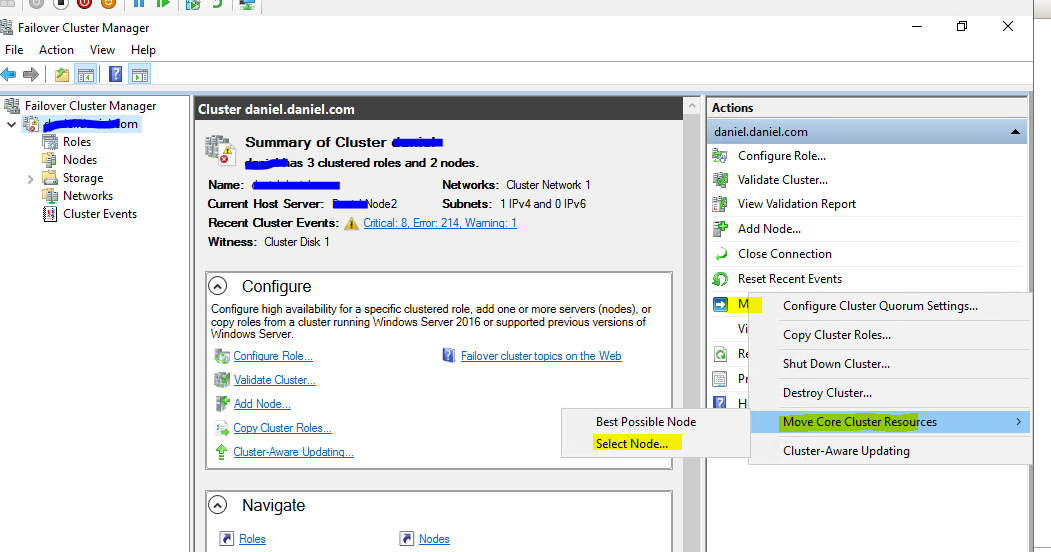Open Copy Cluster Roles... link
This screenshot has height=552, width=1051.
(x=282, y=428)
